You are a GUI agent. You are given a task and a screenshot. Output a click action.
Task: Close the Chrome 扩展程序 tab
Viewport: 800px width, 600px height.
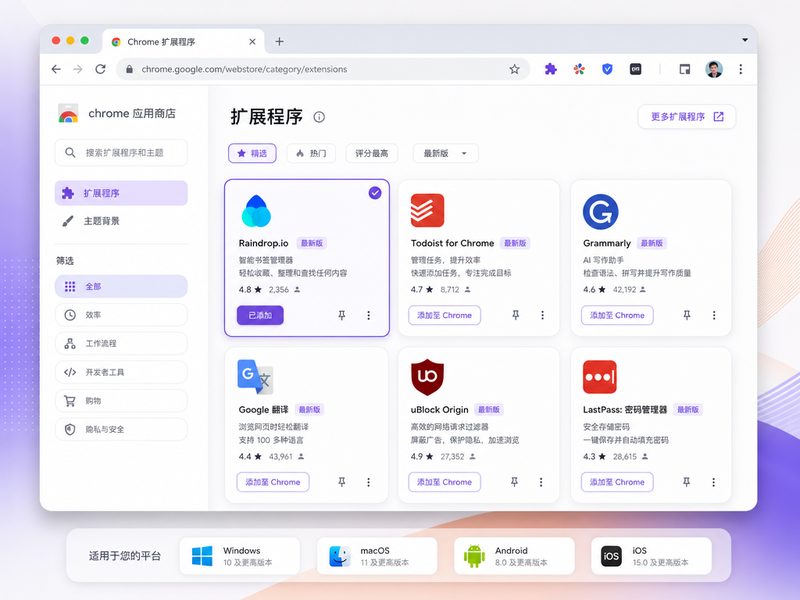click(252, 42)
